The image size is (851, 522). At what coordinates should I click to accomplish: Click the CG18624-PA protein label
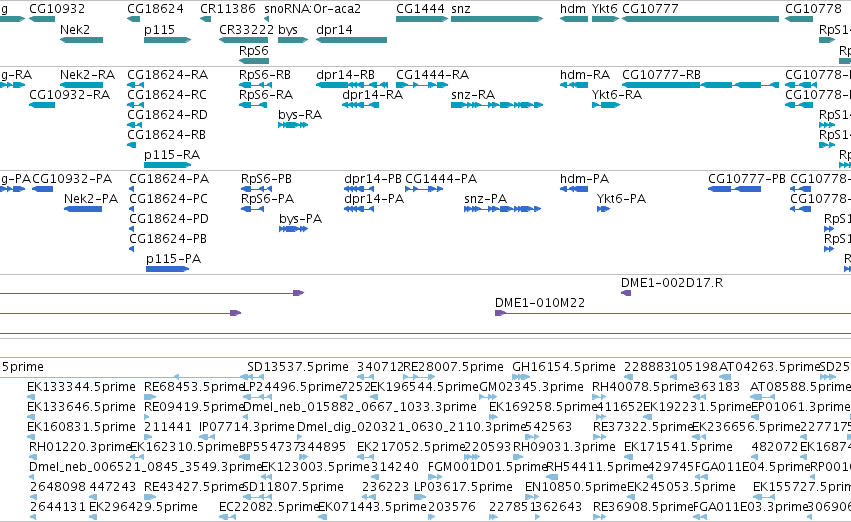169,179
